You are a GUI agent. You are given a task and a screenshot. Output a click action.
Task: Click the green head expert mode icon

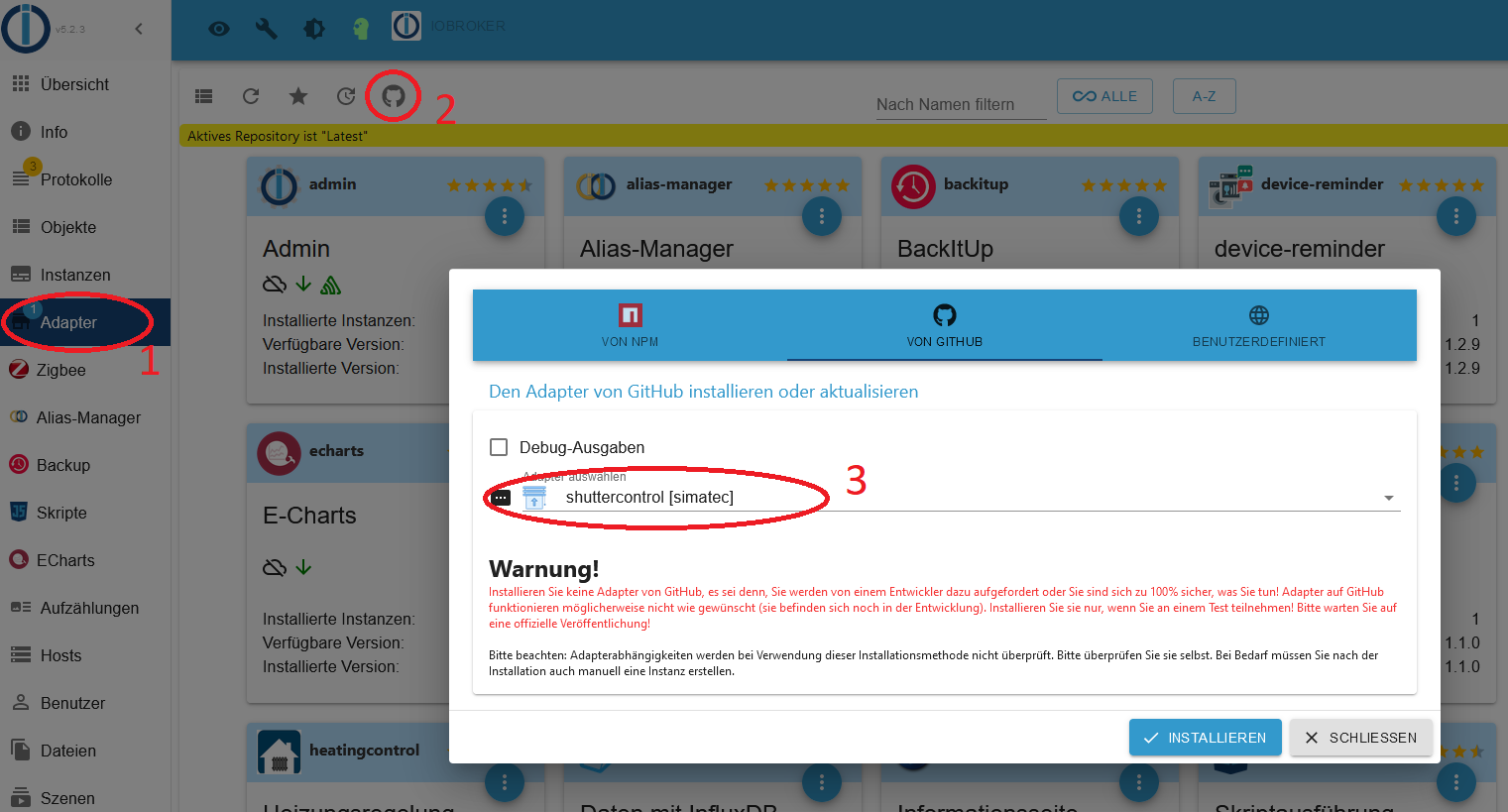point(361,29)
